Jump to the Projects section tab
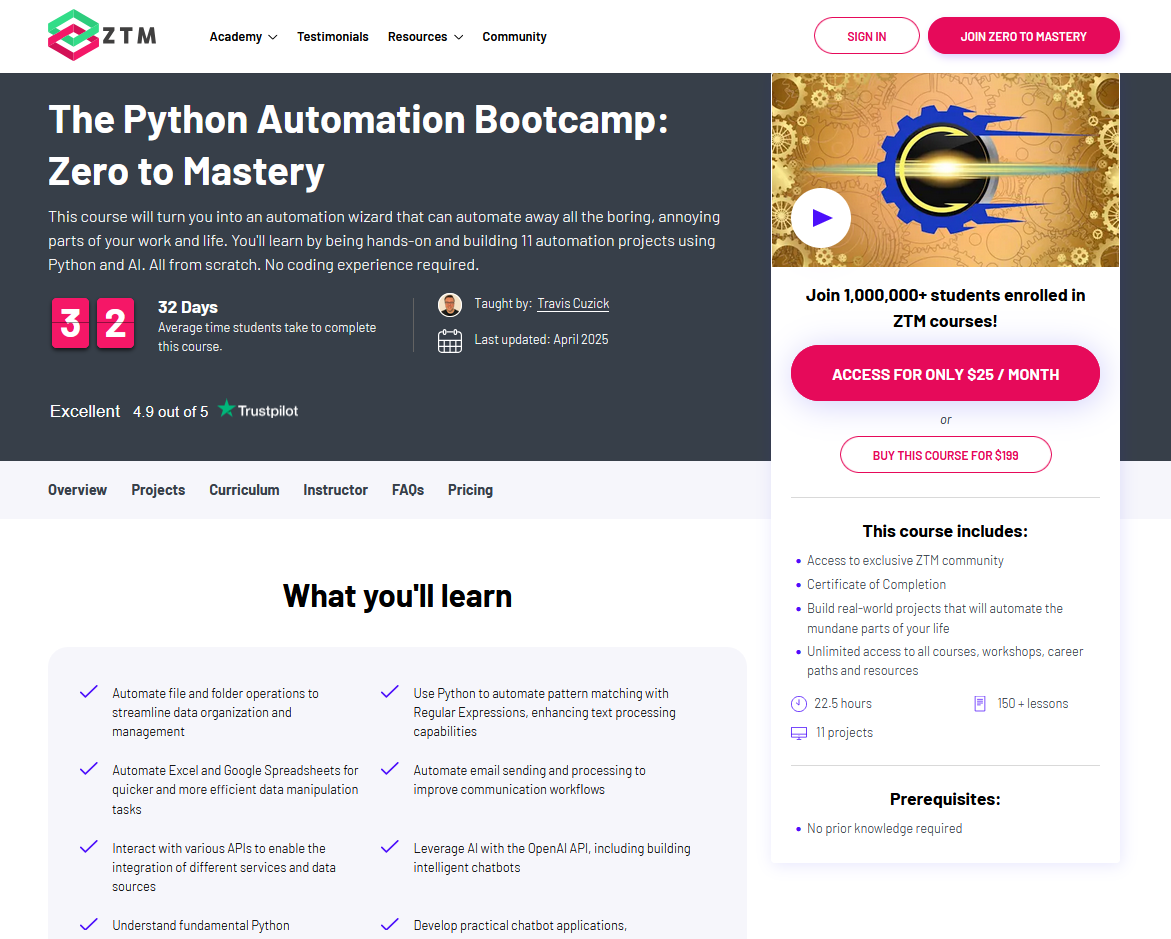Image resolution: width=1171 pixels, height=939 pixels. (158, 490)
